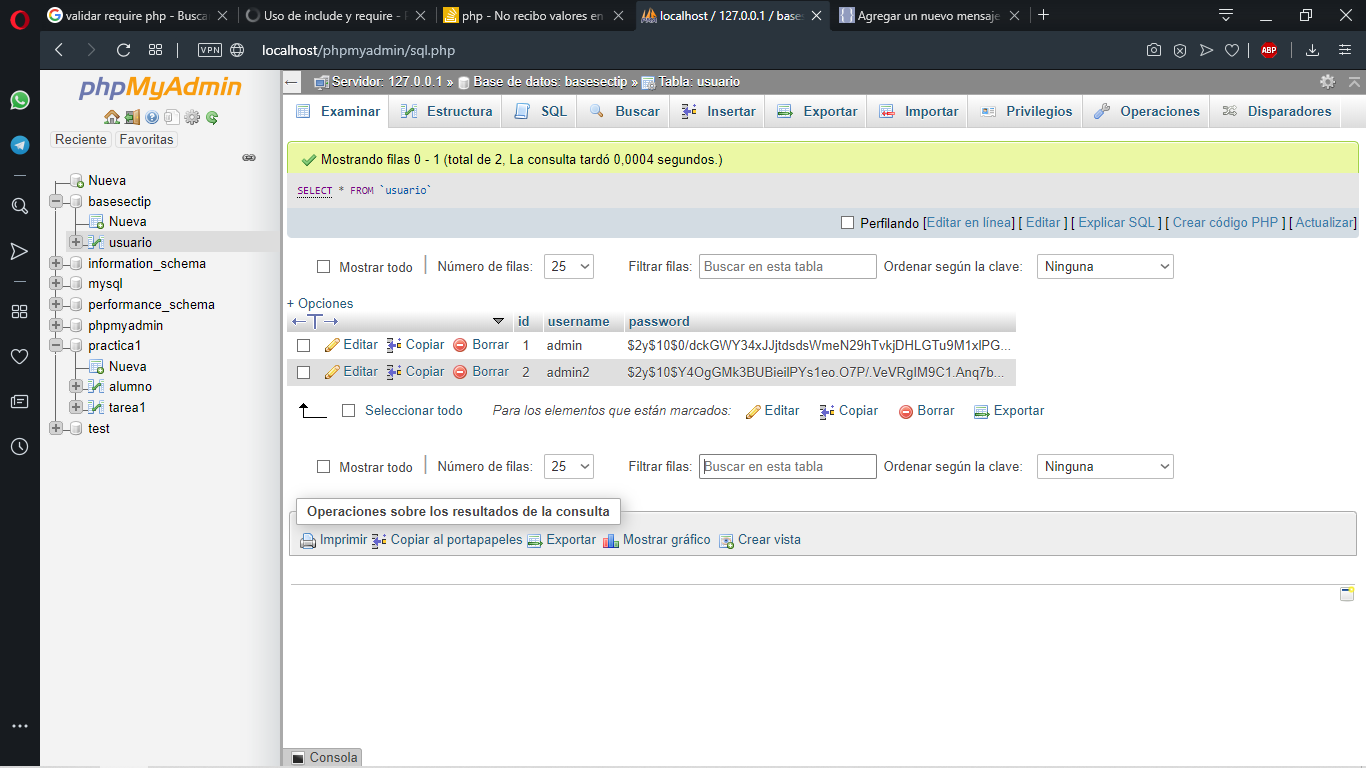Expand the information_schema database node
The image size is (1366, 768).
click(x=56, y=264)
